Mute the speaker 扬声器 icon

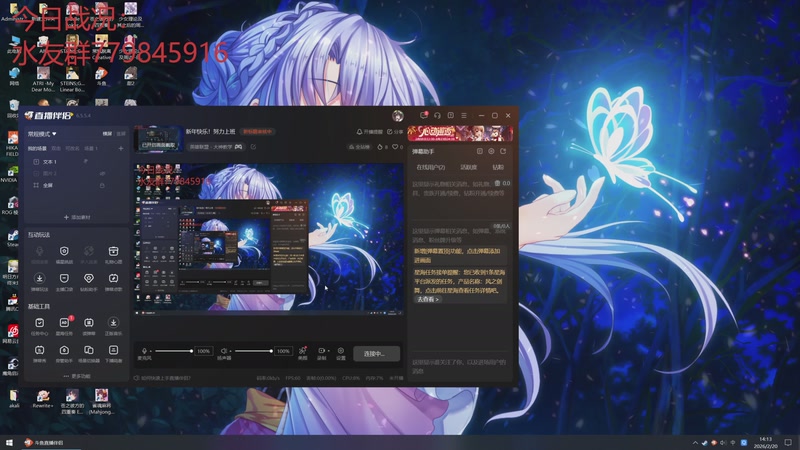pyautogui.click(x=223, y=351)
